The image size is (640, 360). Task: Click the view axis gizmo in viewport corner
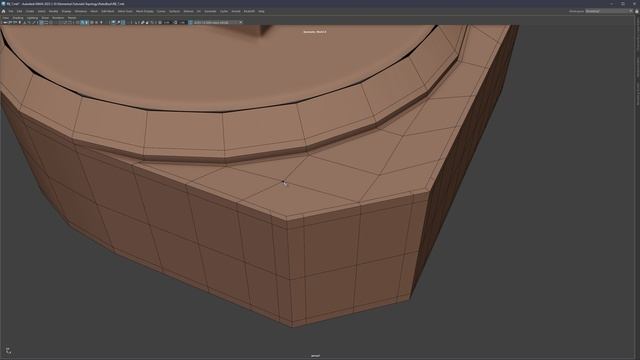pyautogui.click(x=8, y=350)
